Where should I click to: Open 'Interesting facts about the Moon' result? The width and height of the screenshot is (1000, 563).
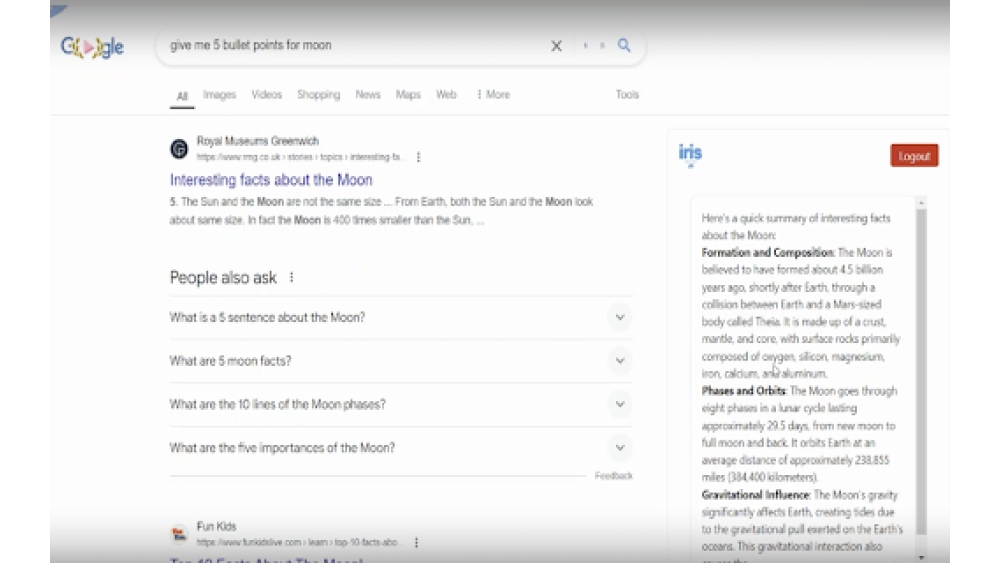click(271, 180)
